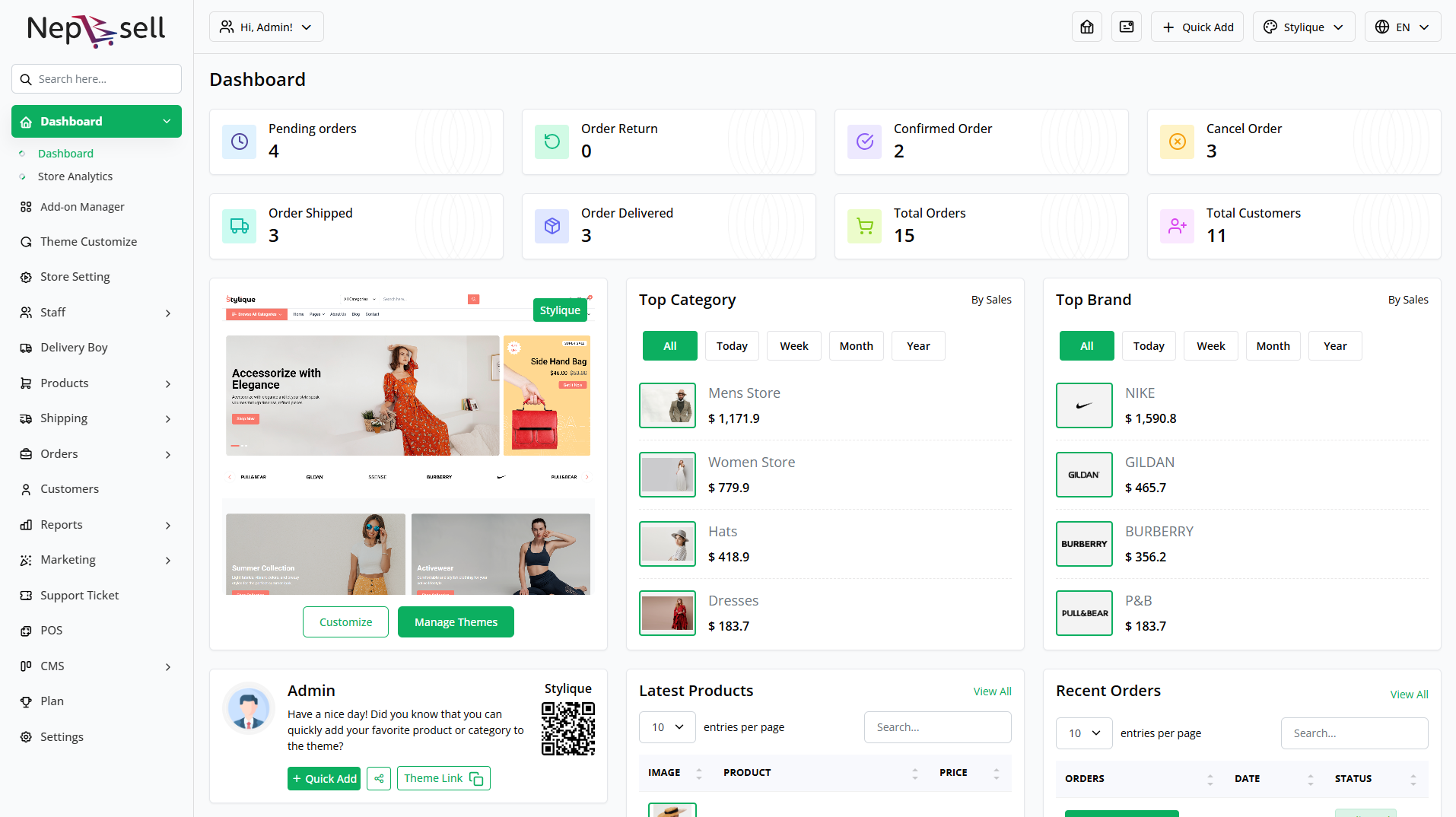Viewport: 1456px width, 817px height.
Task: Click the Hats category thumbnail
Action: coord(667,544)
